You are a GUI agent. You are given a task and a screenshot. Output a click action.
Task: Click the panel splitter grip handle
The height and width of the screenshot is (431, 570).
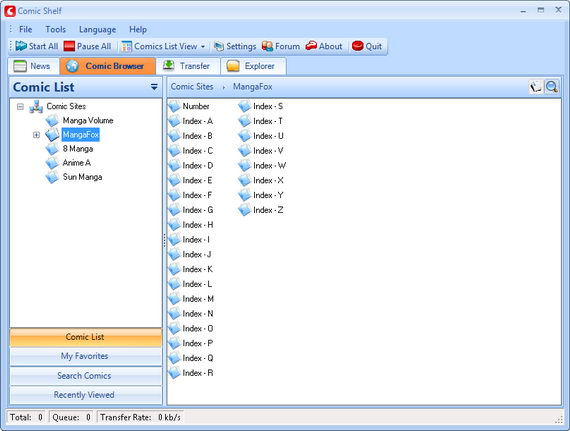pyautogui.click(x=164, y=240)
